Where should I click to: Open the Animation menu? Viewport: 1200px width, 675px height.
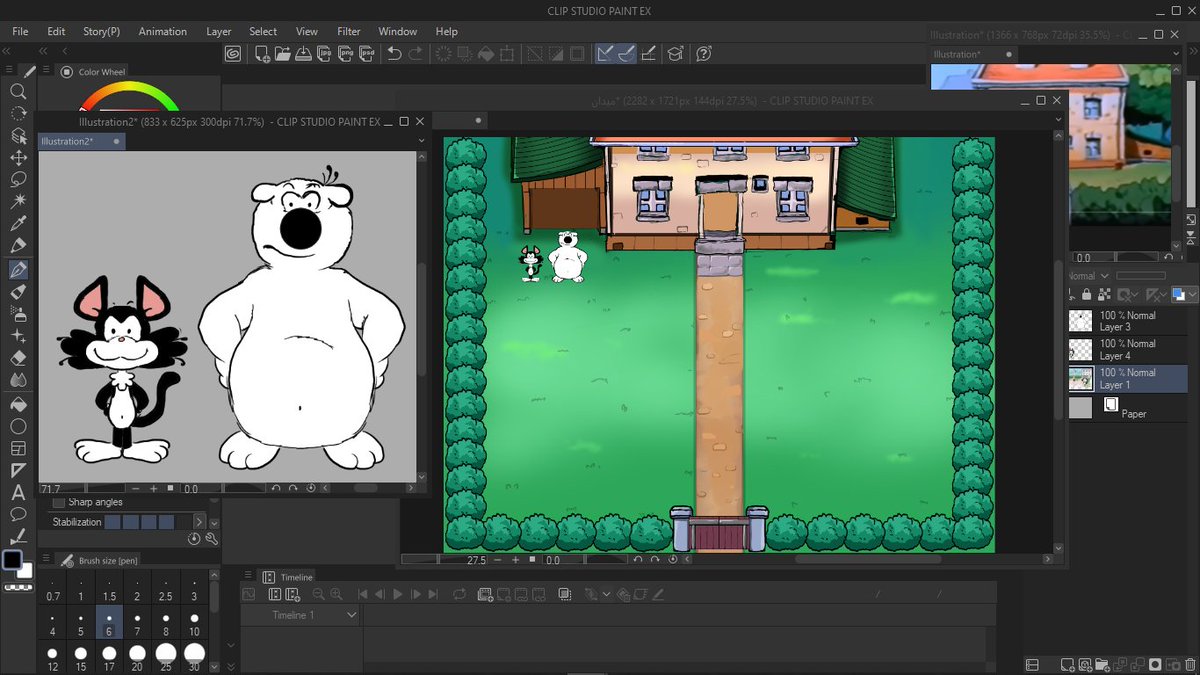pos(163,31)
